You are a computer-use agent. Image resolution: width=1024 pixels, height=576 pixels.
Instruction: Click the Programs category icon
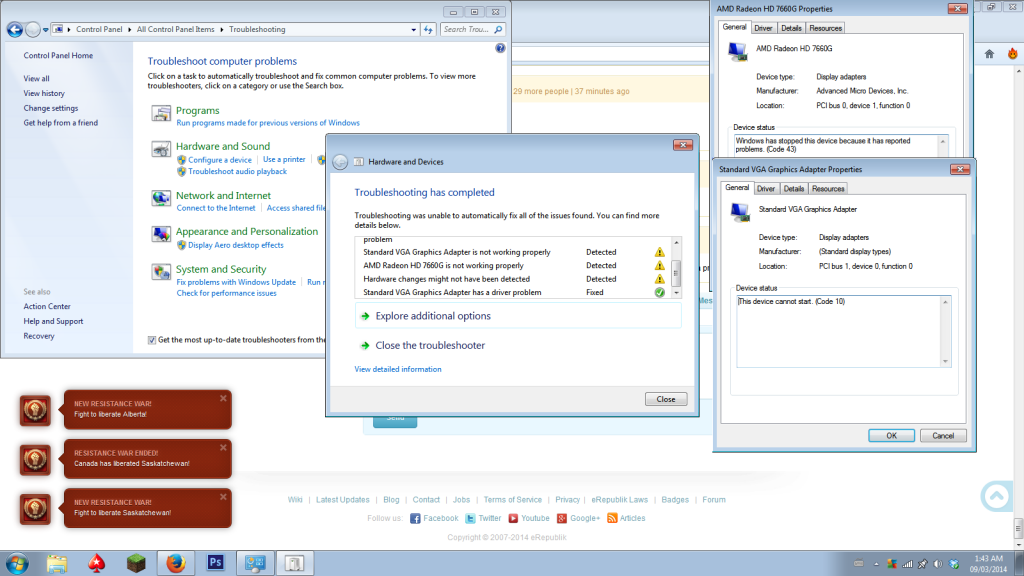[161, 114]
